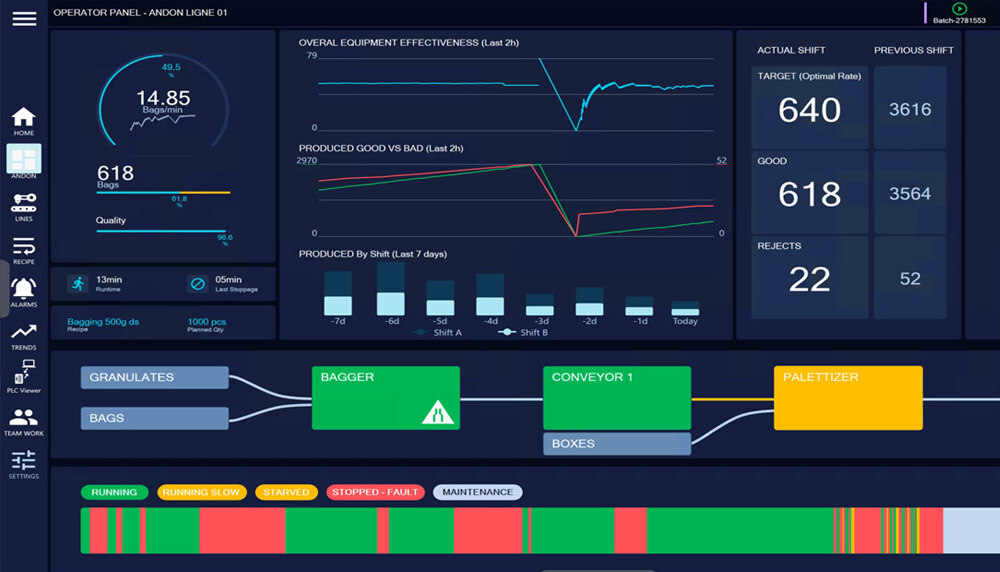Select the Stopped - Fault status pill
The height and width of the screenshot is (572, 1000).
coord(376,492)
